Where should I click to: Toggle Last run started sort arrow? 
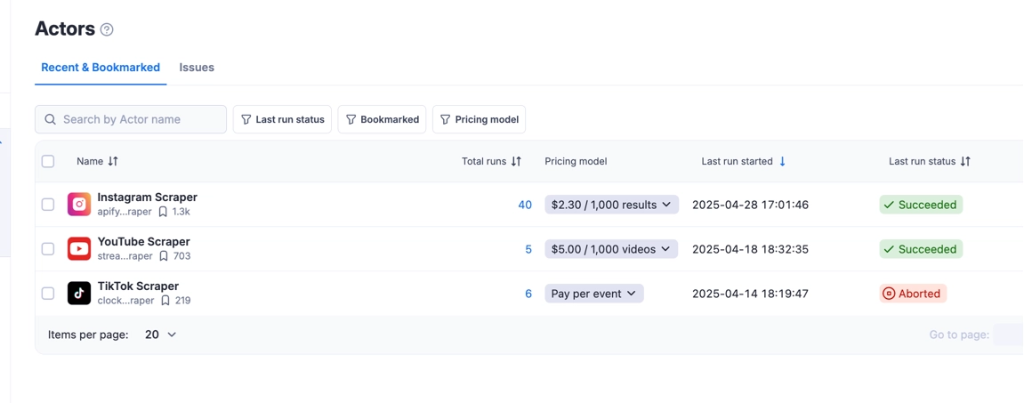pos(782,161)
